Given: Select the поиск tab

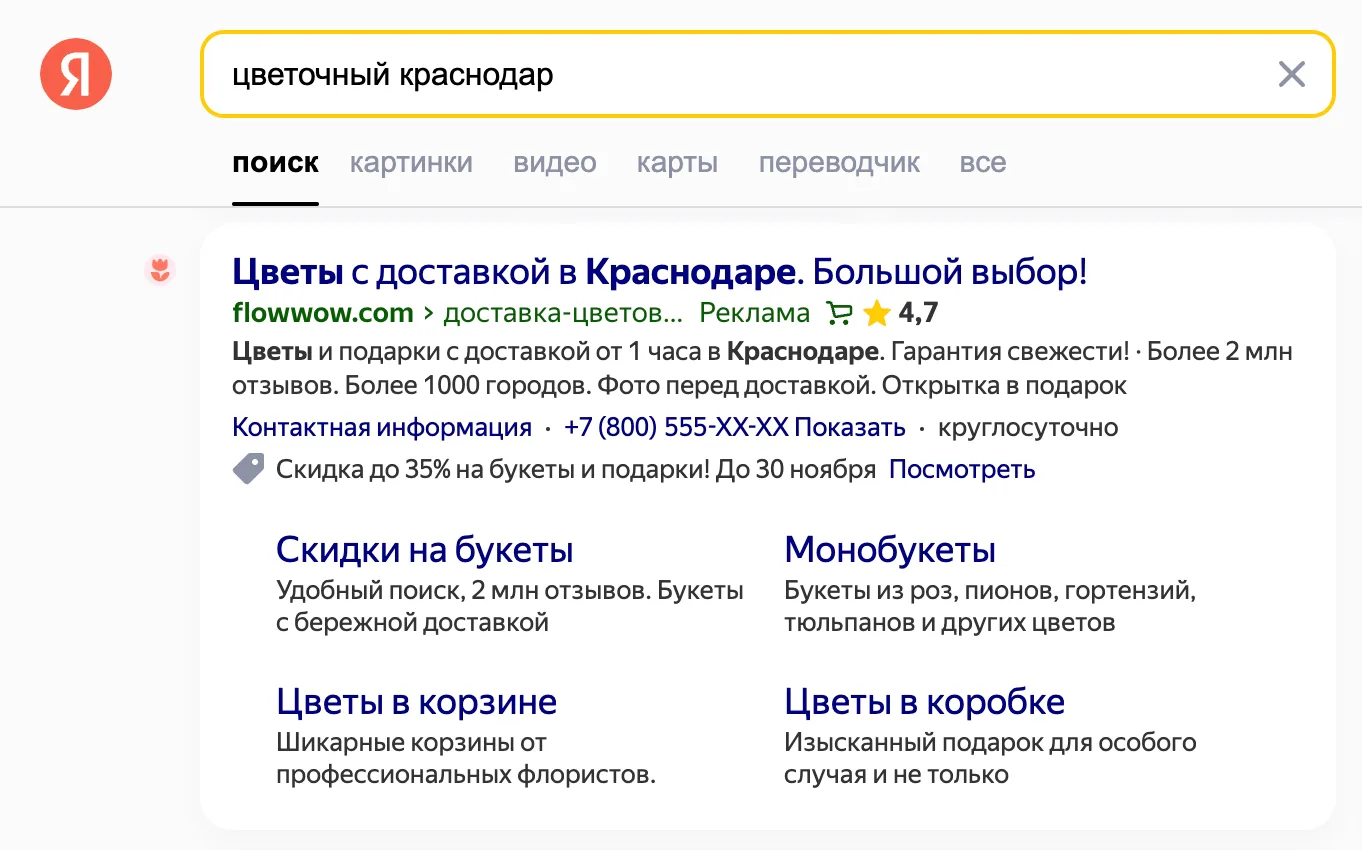Looking at the screenshot, I should click(275, 163).
